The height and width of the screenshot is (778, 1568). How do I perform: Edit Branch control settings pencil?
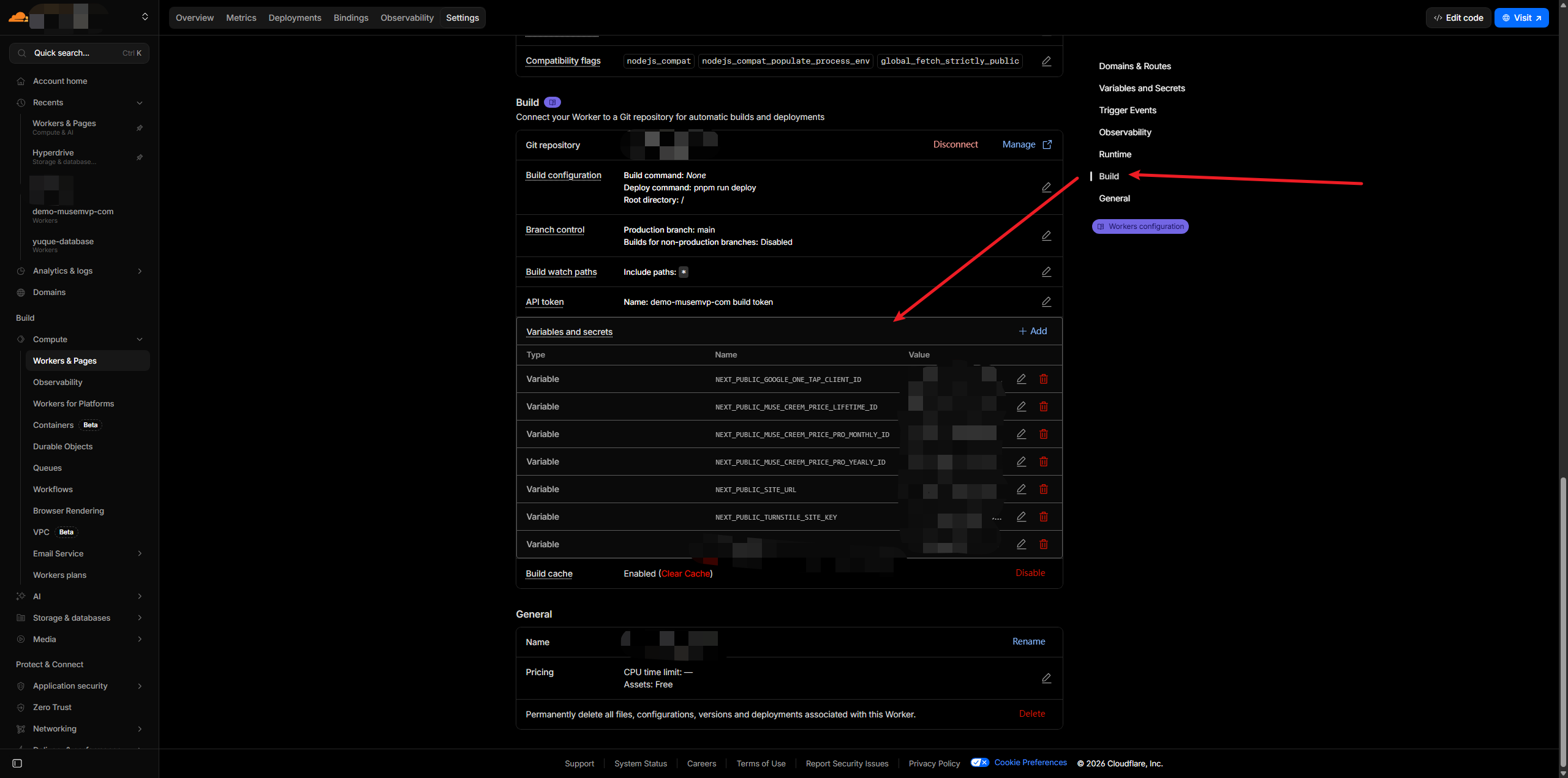pyautogui.click(x=1046, y=236)
